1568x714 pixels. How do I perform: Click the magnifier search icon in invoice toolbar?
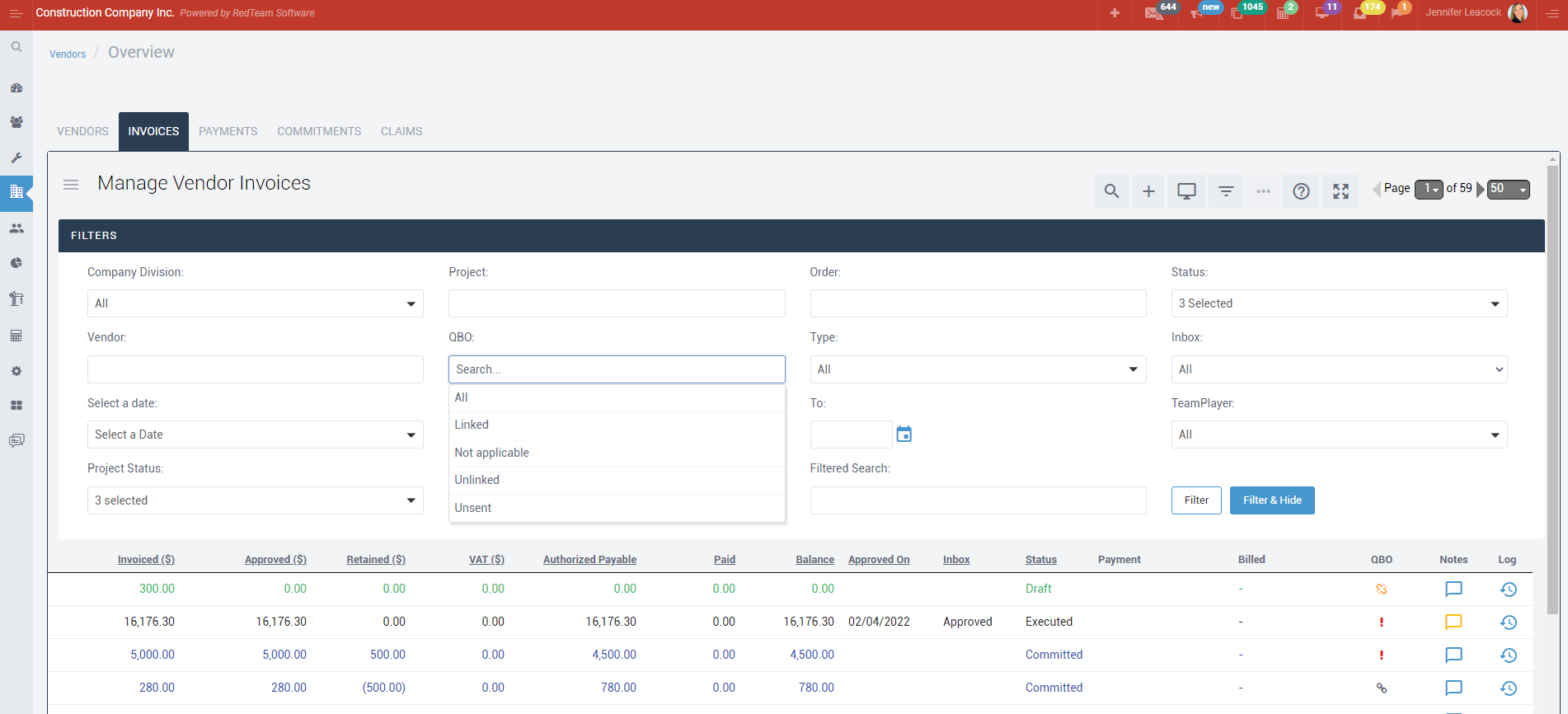1111,191
